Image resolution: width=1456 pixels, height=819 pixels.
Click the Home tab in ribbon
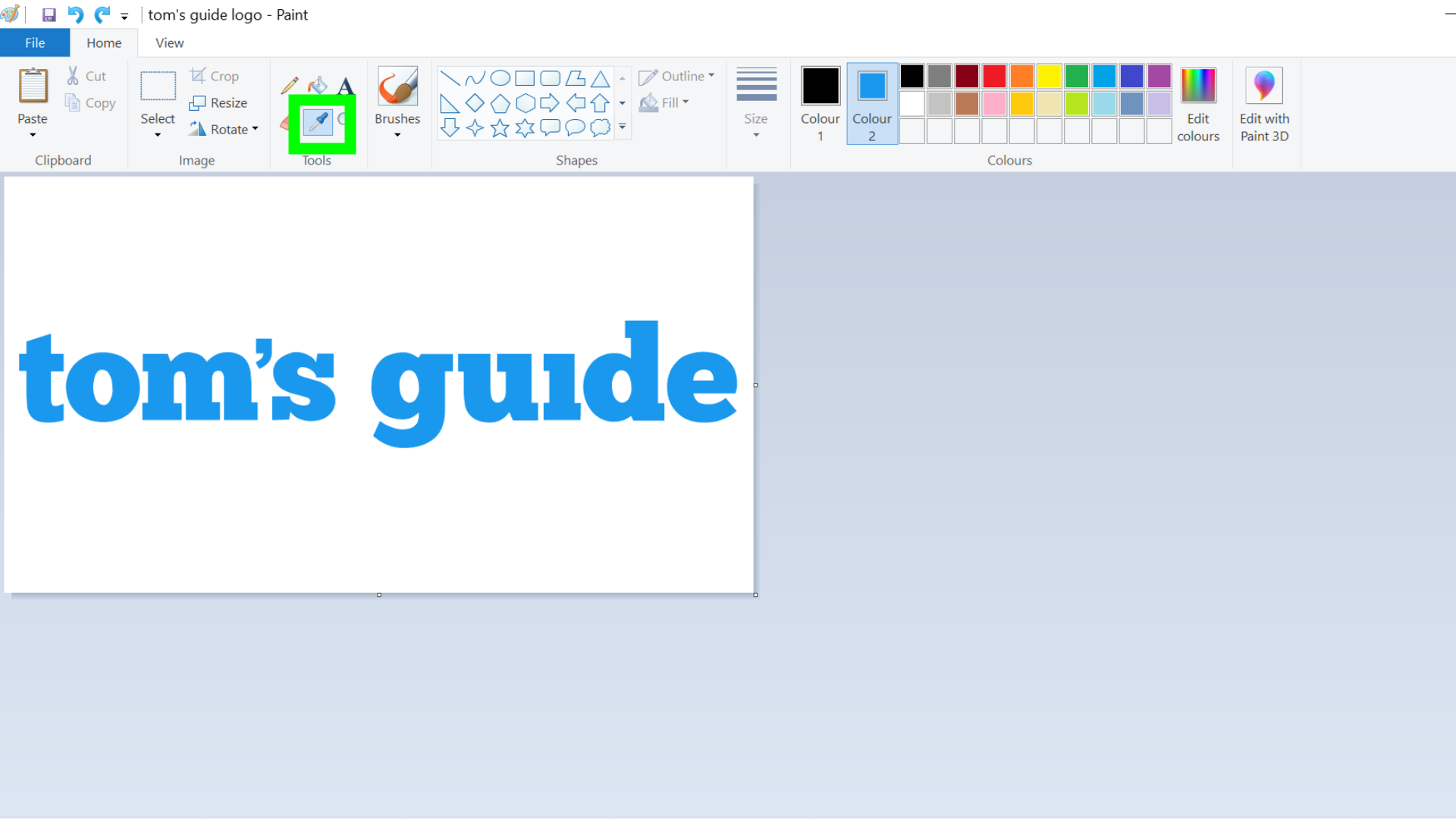tap(104, 42)
